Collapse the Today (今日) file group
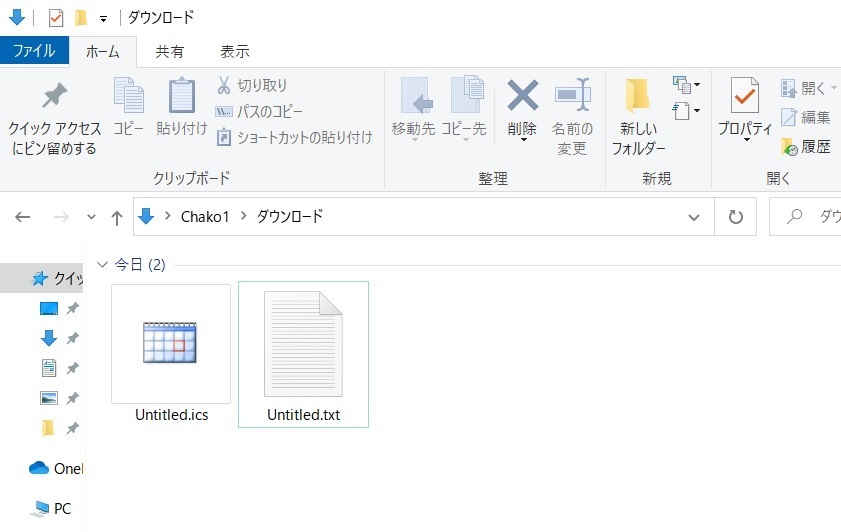 [x=101, y=265]
